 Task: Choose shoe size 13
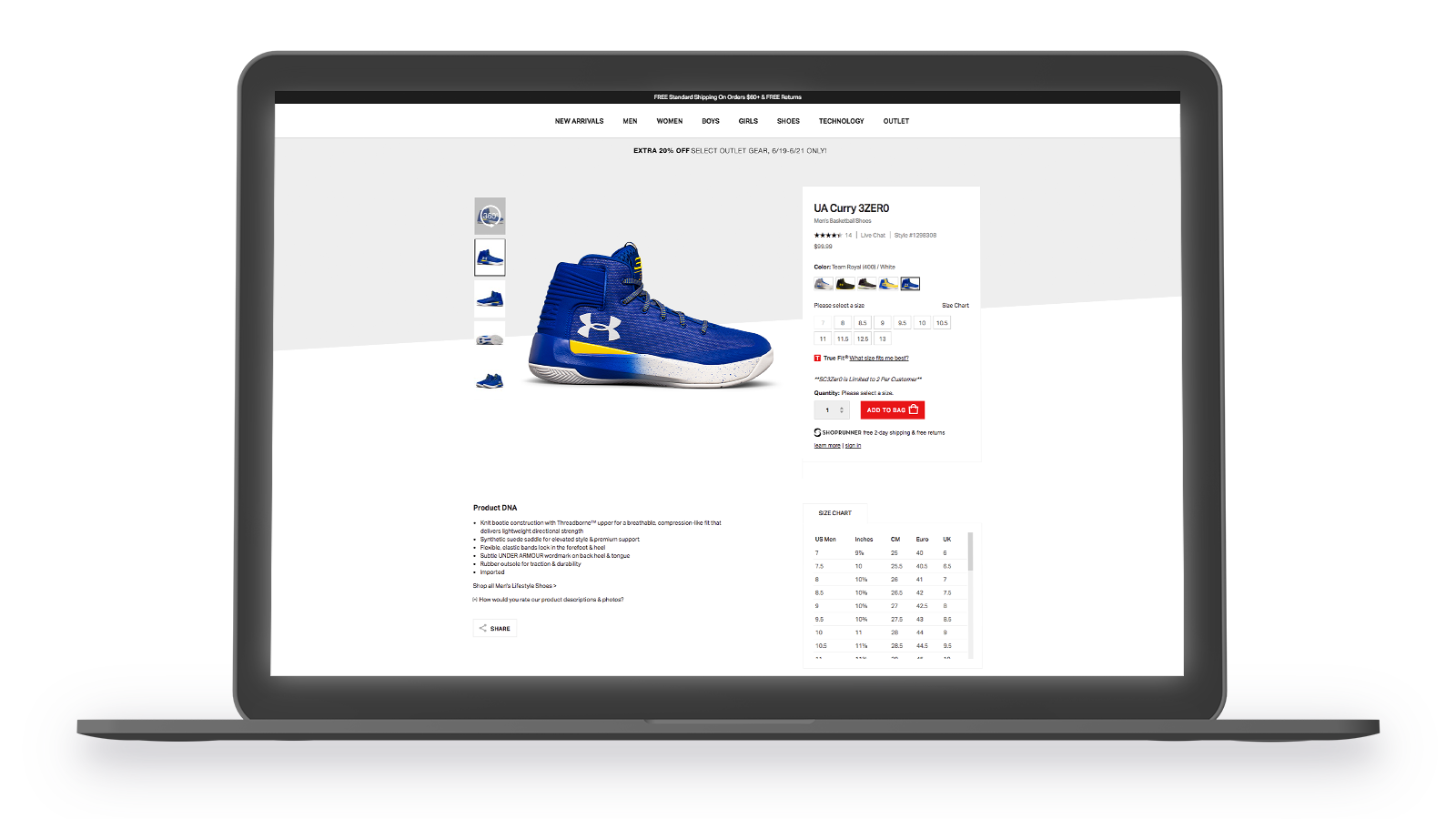click(x=882, y=339)
